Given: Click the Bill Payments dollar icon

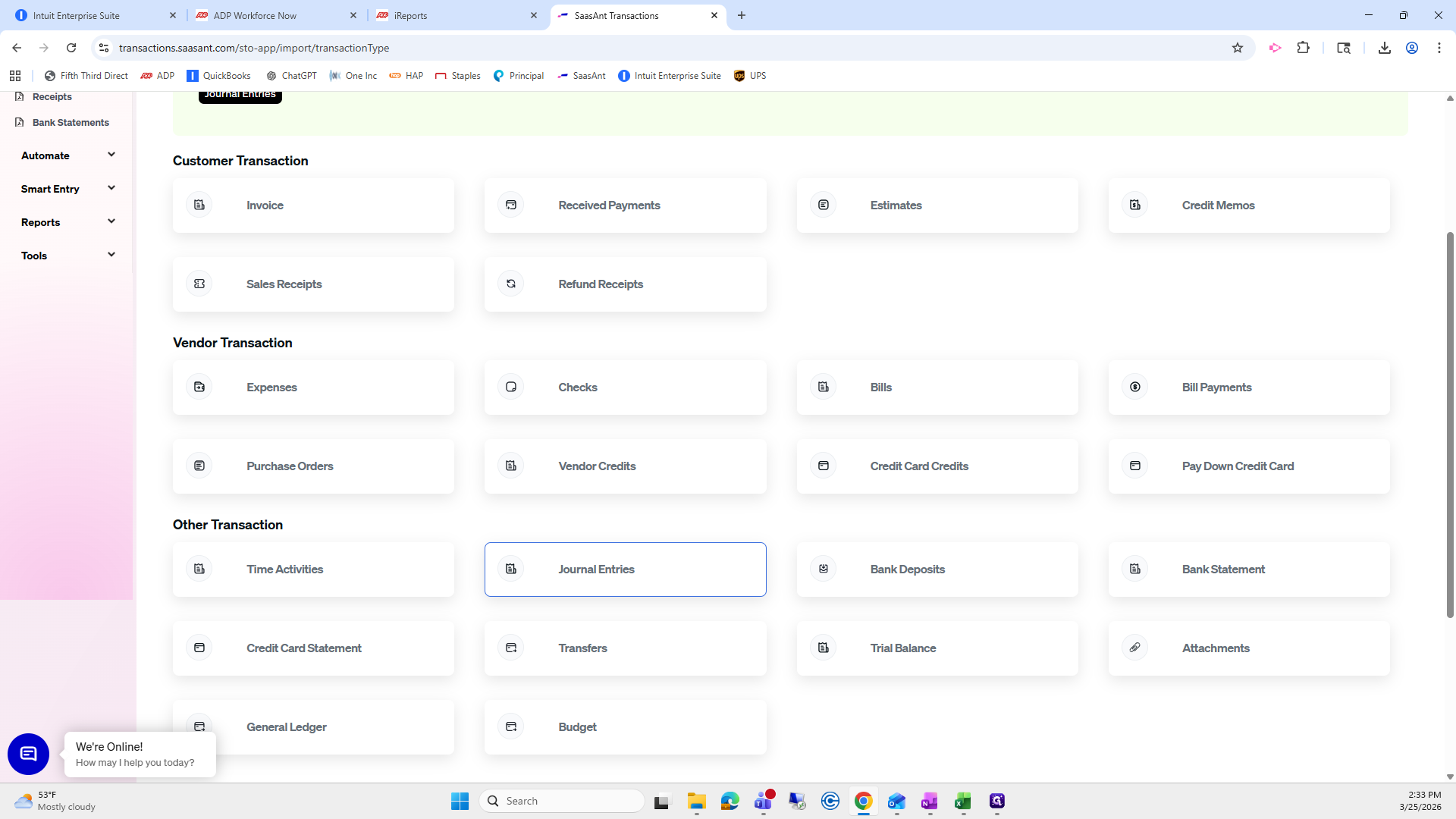Looking at the screenshot, I should [x=1135, y=387].
